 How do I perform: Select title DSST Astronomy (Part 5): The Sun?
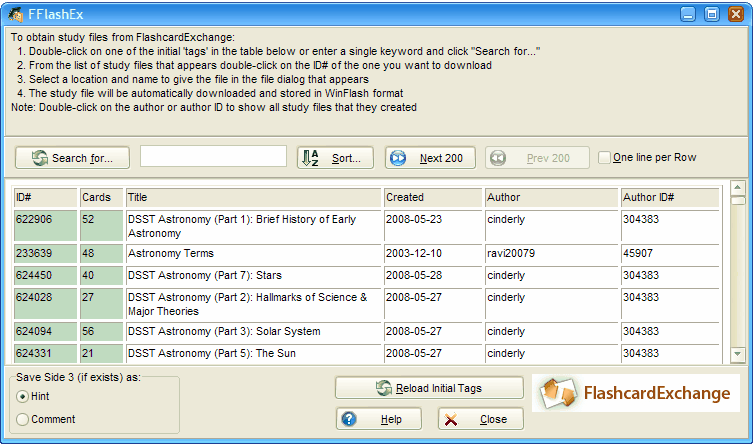pyautogui.click(x=212, y=354)
